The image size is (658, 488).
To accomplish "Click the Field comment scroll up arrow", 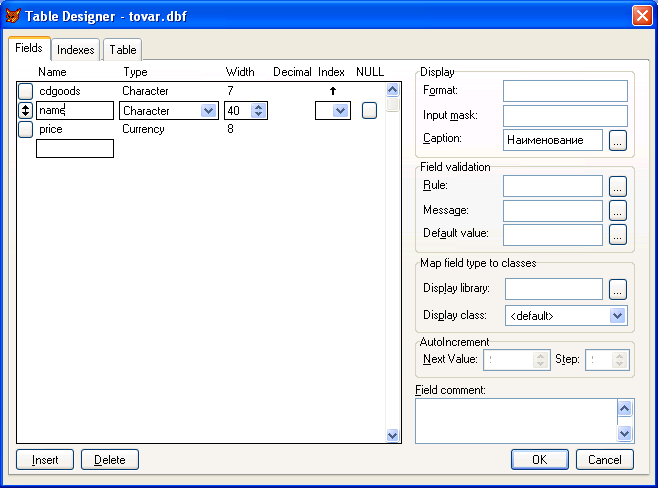I will point(624,408).
